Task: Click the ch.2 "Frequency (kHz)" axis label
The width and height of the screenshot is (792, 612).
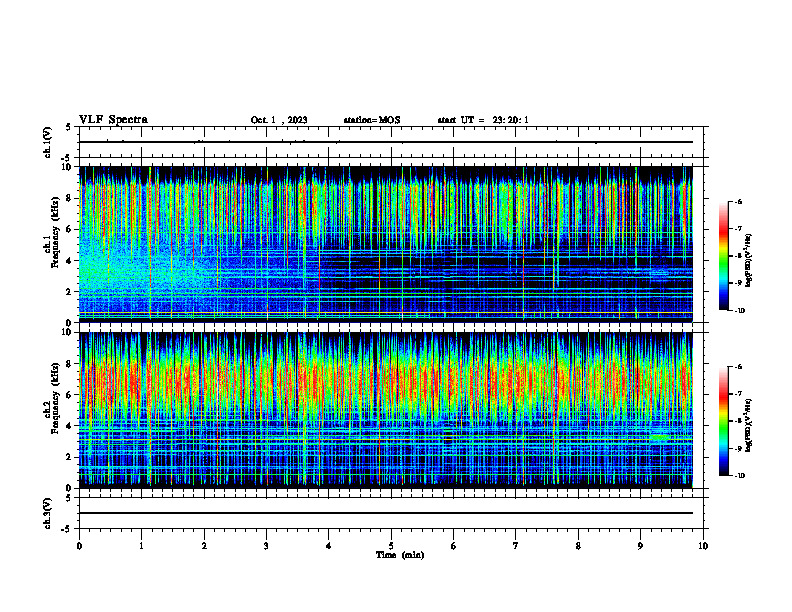Action: [55, 398]
